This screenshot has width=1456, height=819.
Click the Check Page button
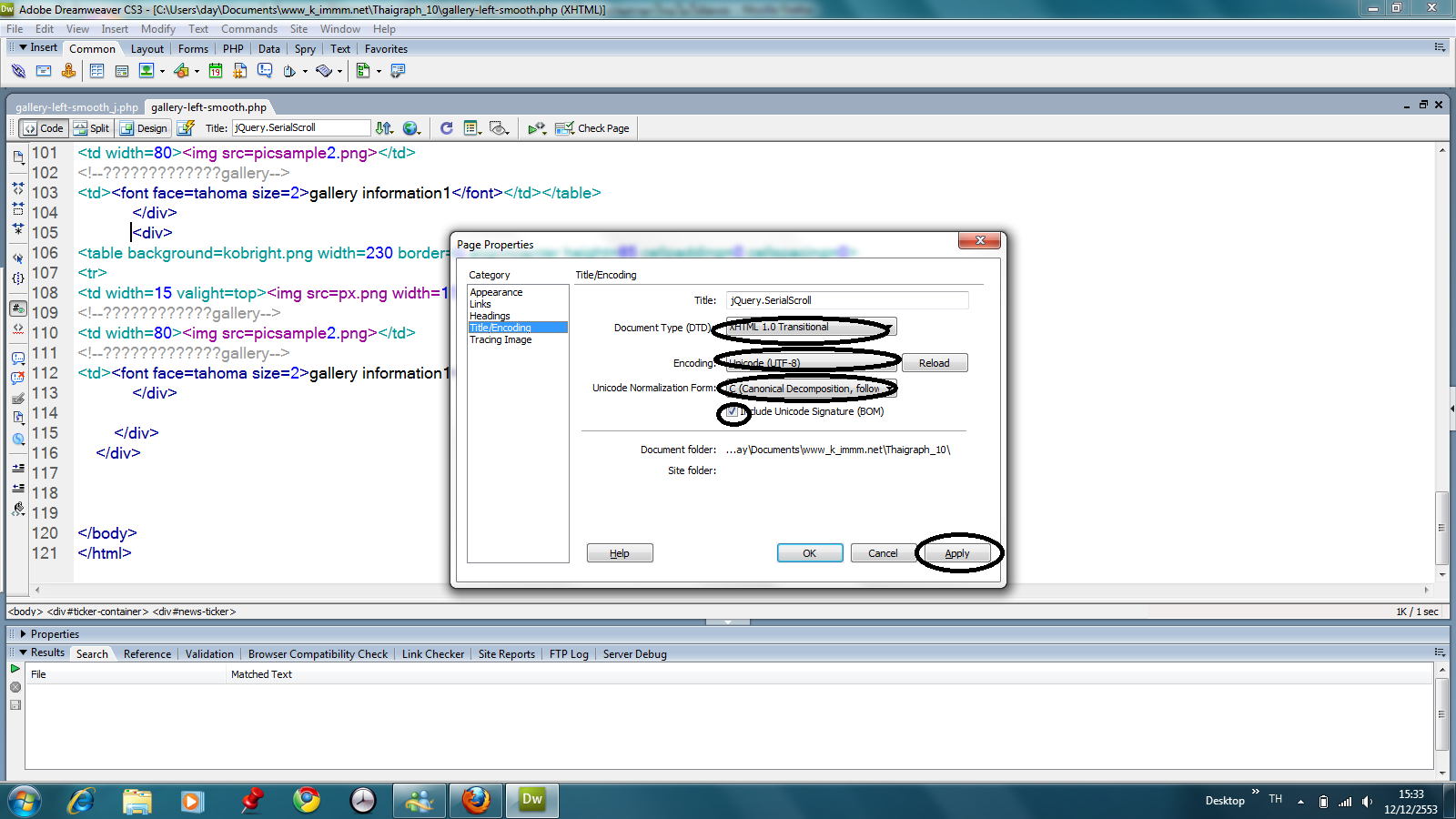[592, 128]
